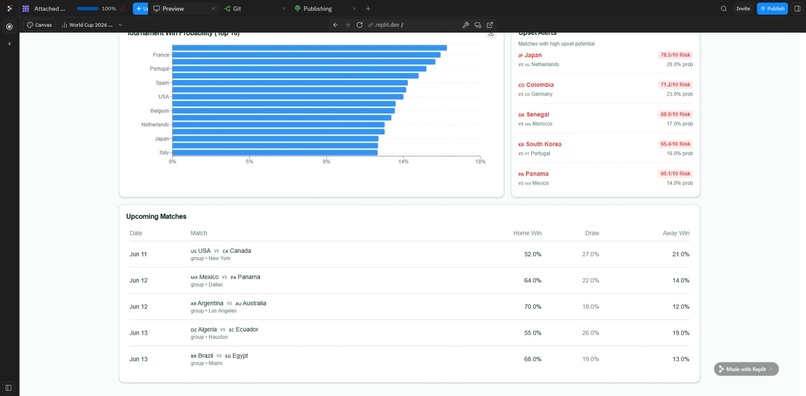Toggle the side panel layout icon
806x396 pixels.
(x=797, y=9)
